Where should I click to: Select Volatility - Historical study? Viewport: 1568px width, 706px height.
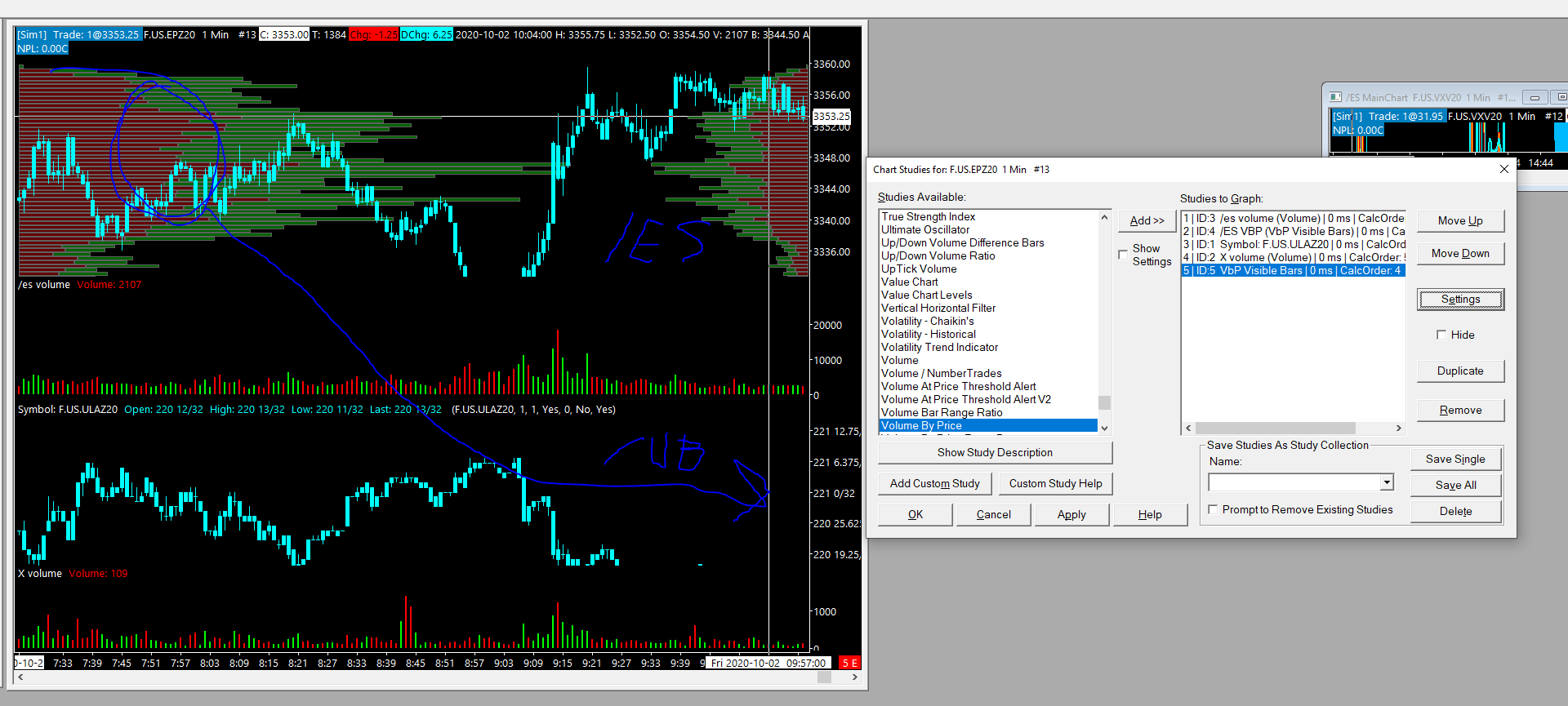click(x=988, y=334)
